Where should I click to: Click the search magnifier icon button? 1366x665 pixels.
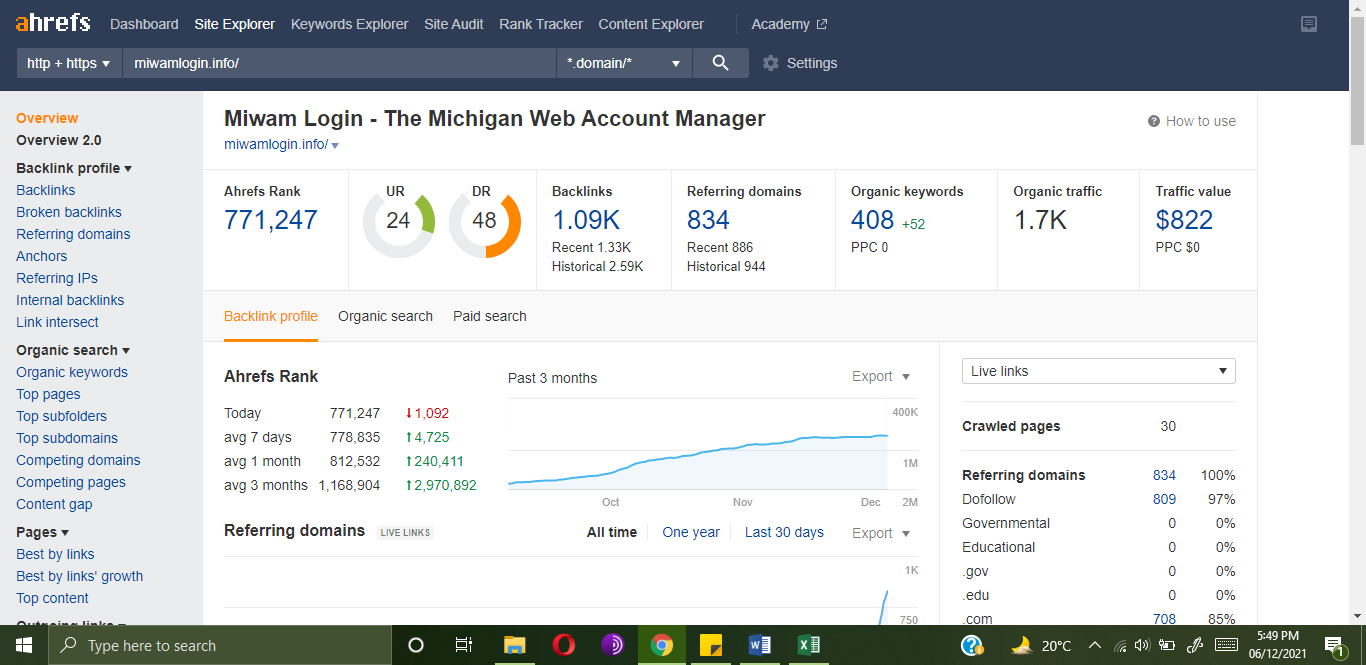720,63
